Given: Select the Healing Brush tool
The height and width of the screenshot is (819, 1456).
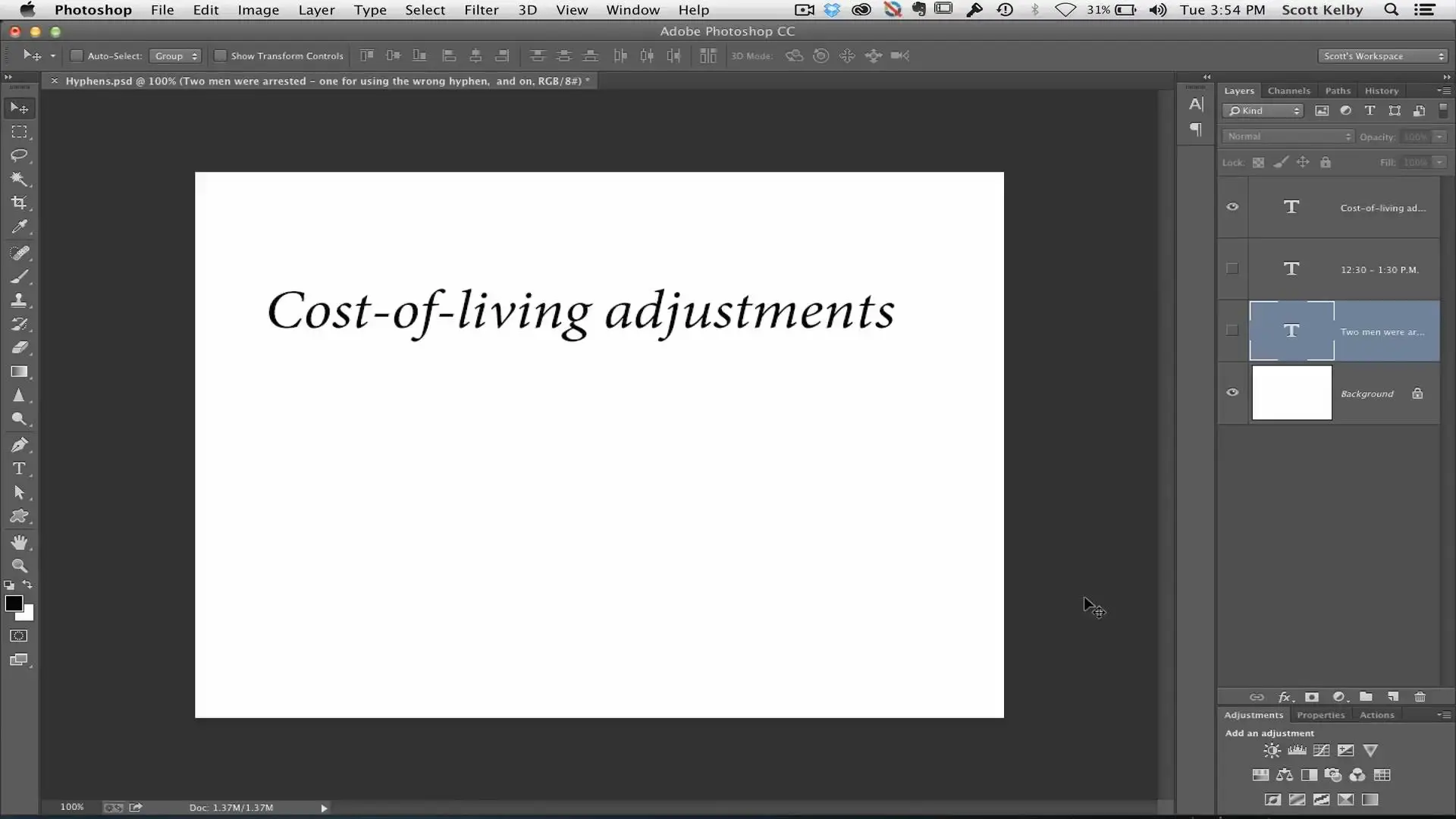Looking at the screenshot, I should tap(19, 253).
